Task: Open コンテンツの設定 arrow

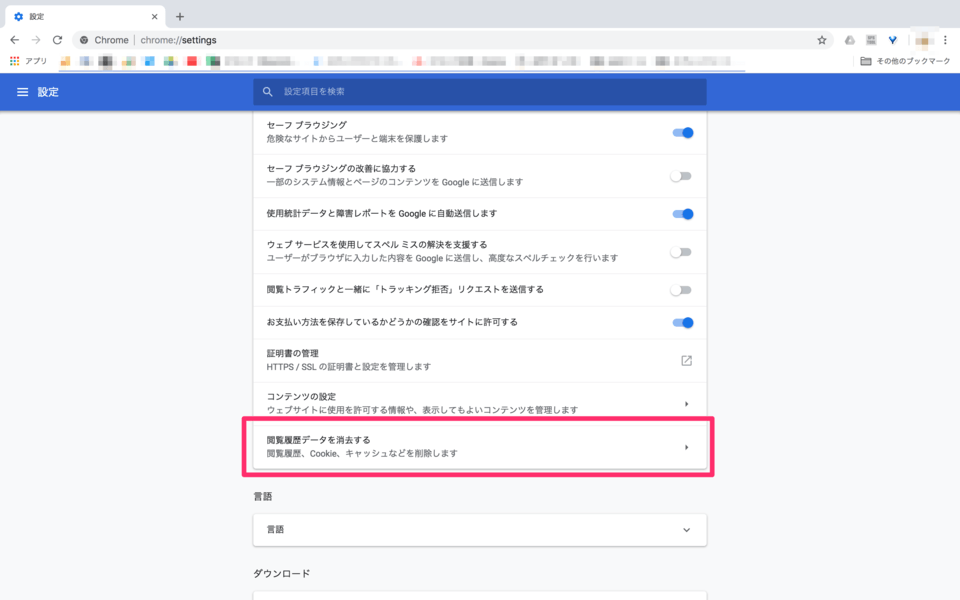Action: pos(686,404)
